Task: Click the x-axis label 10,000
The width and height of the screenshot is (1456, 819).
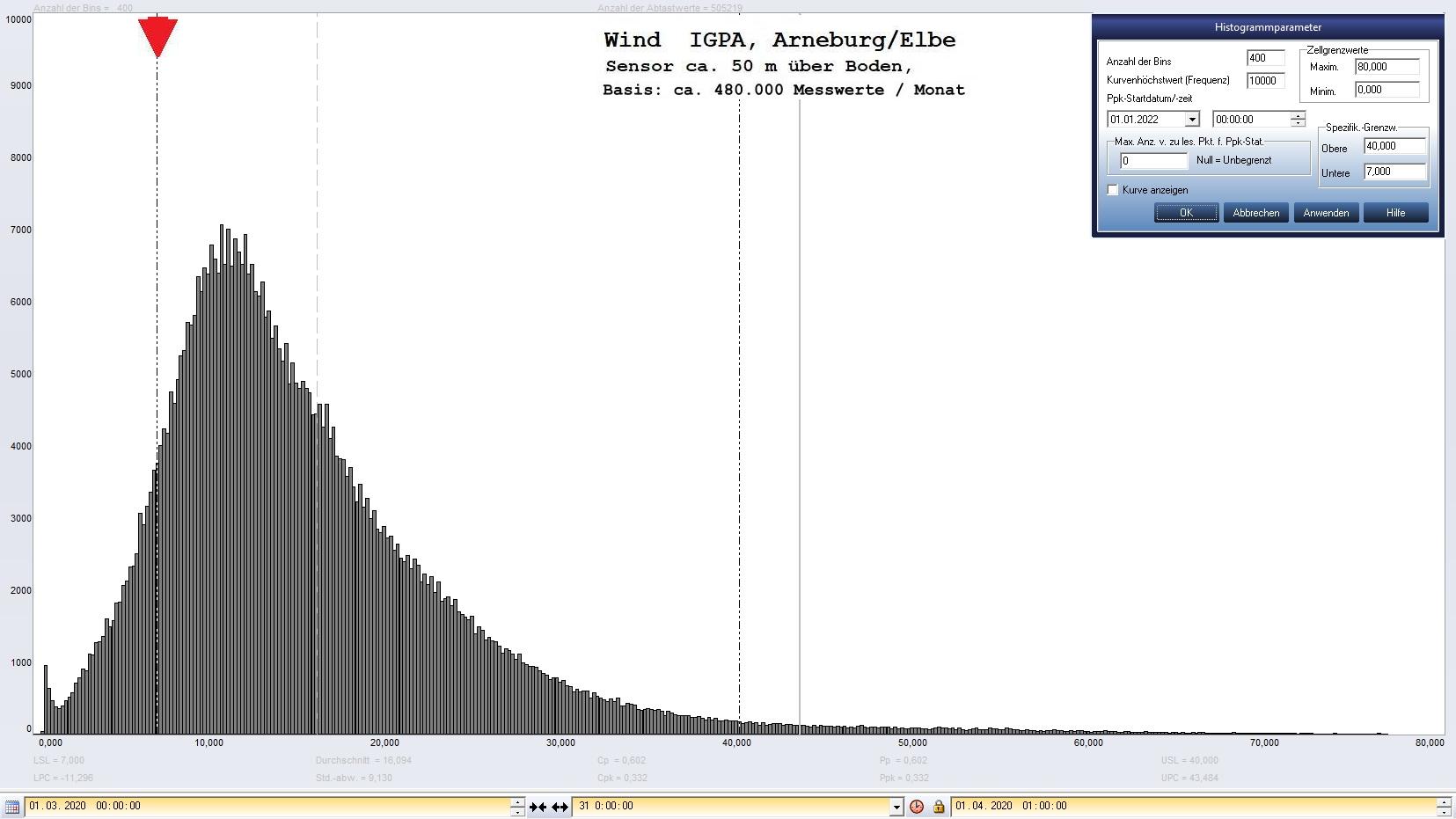Action: pyautogui.click(x=209, y=743)
